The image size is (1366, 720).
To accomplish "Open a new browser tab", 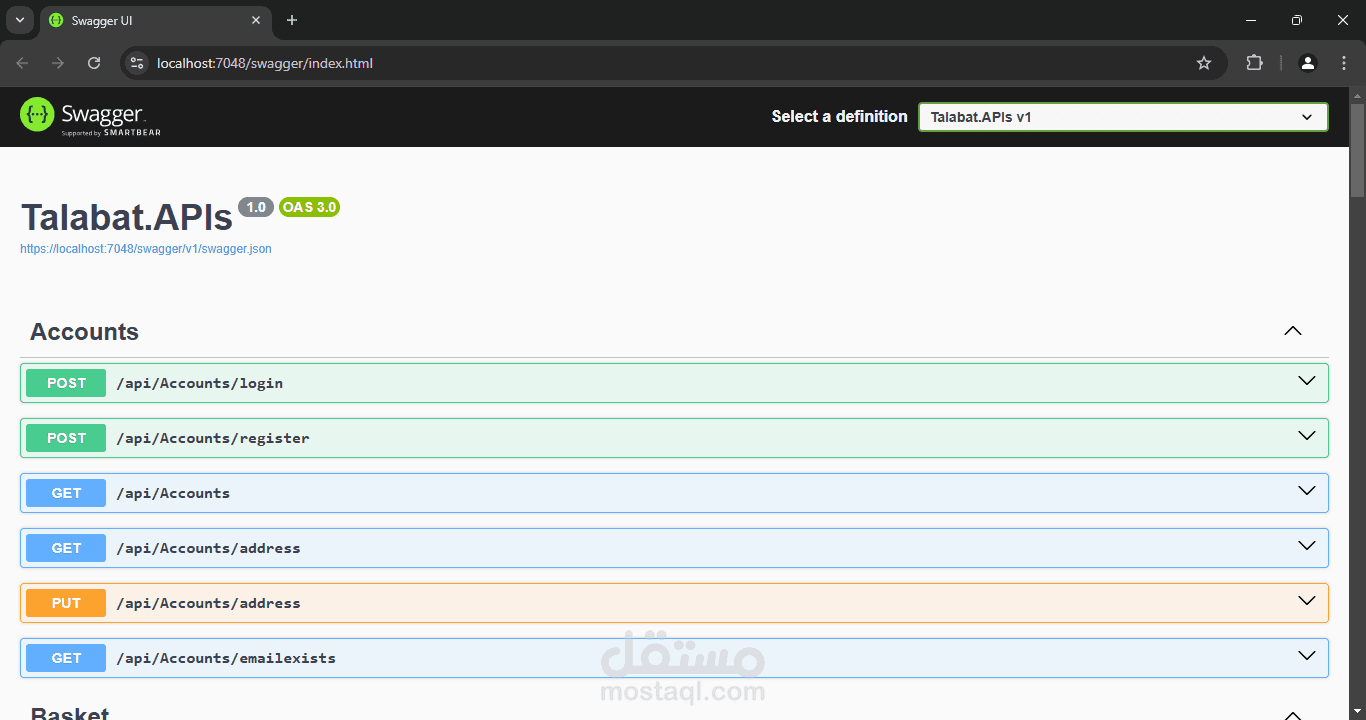I will coord(292,20).
